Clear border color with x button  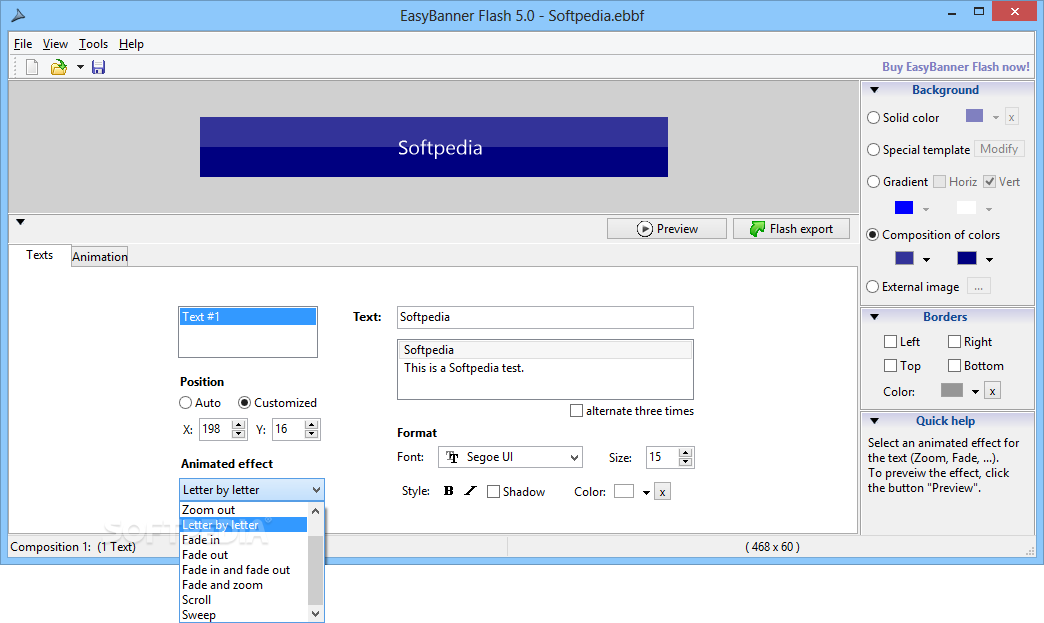[992, 391]
